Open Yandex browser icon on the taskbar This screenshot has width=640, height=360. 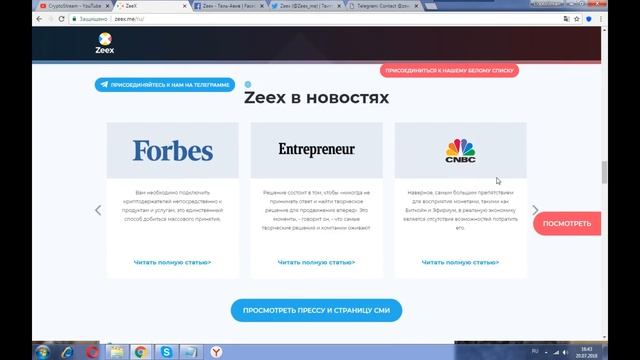(x=216, y=352)
